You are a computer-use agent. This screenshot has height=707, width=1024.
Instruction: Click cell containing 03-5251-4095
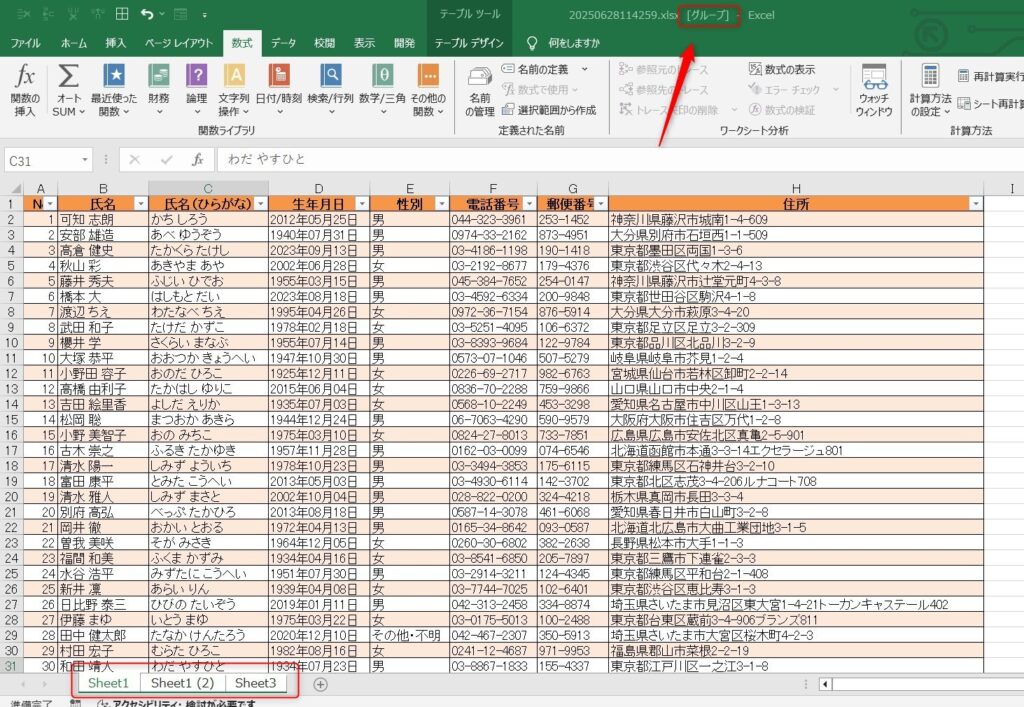tap(493, 327)
